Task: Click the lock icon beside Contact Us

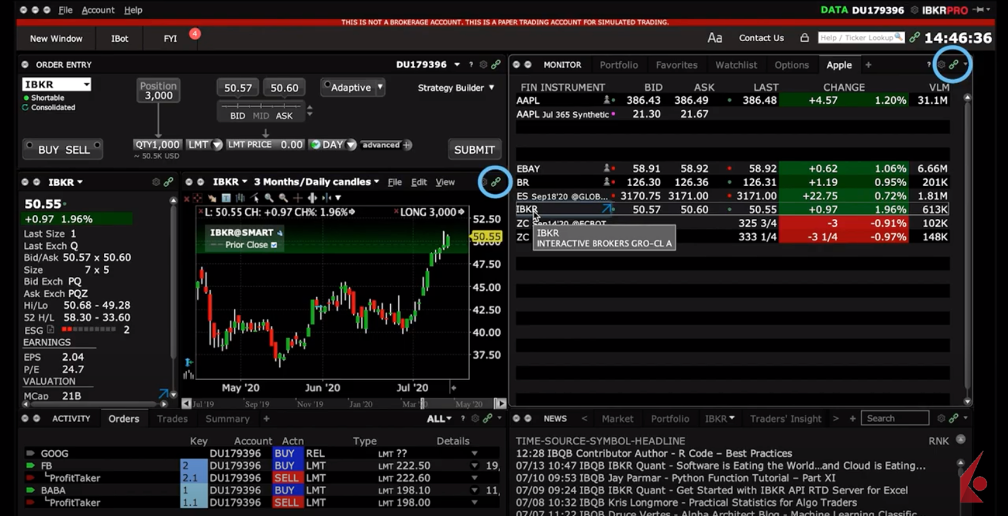Action: (x=804, y=38)
